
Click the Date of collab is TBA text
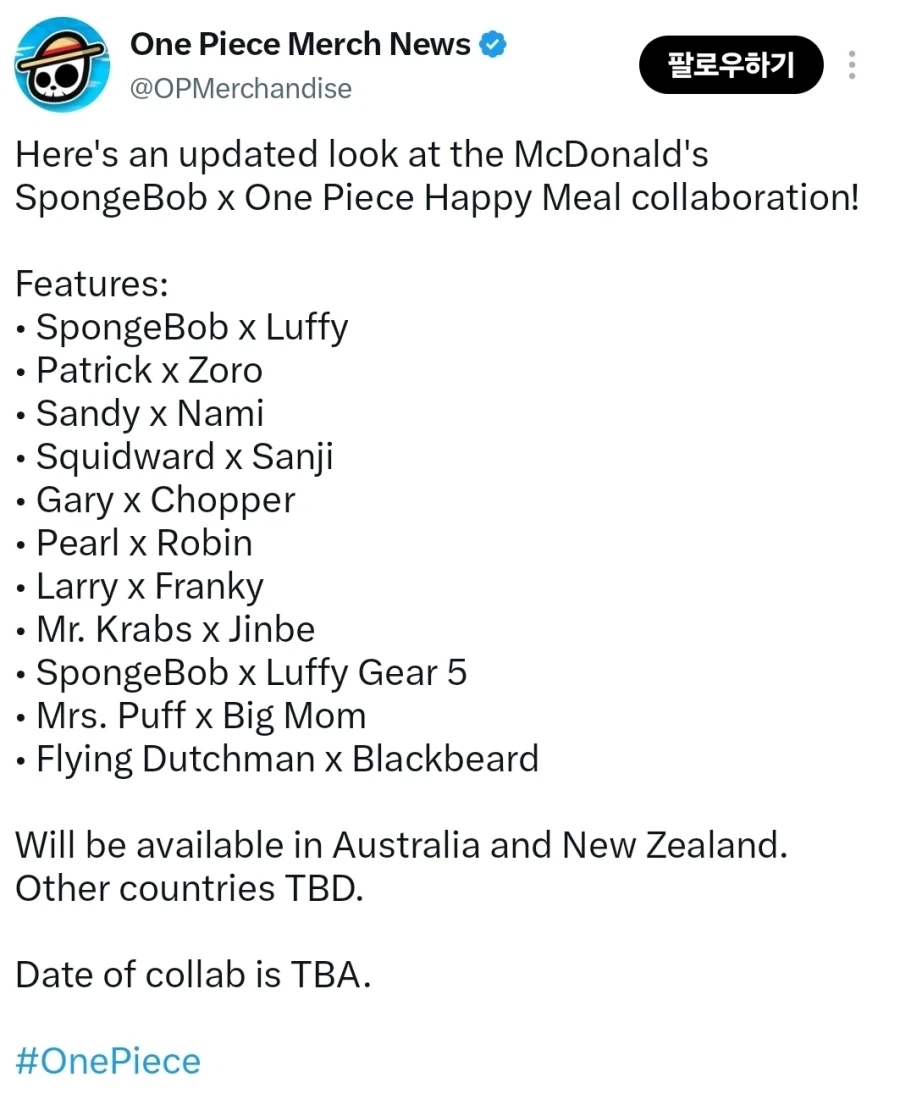193,975
